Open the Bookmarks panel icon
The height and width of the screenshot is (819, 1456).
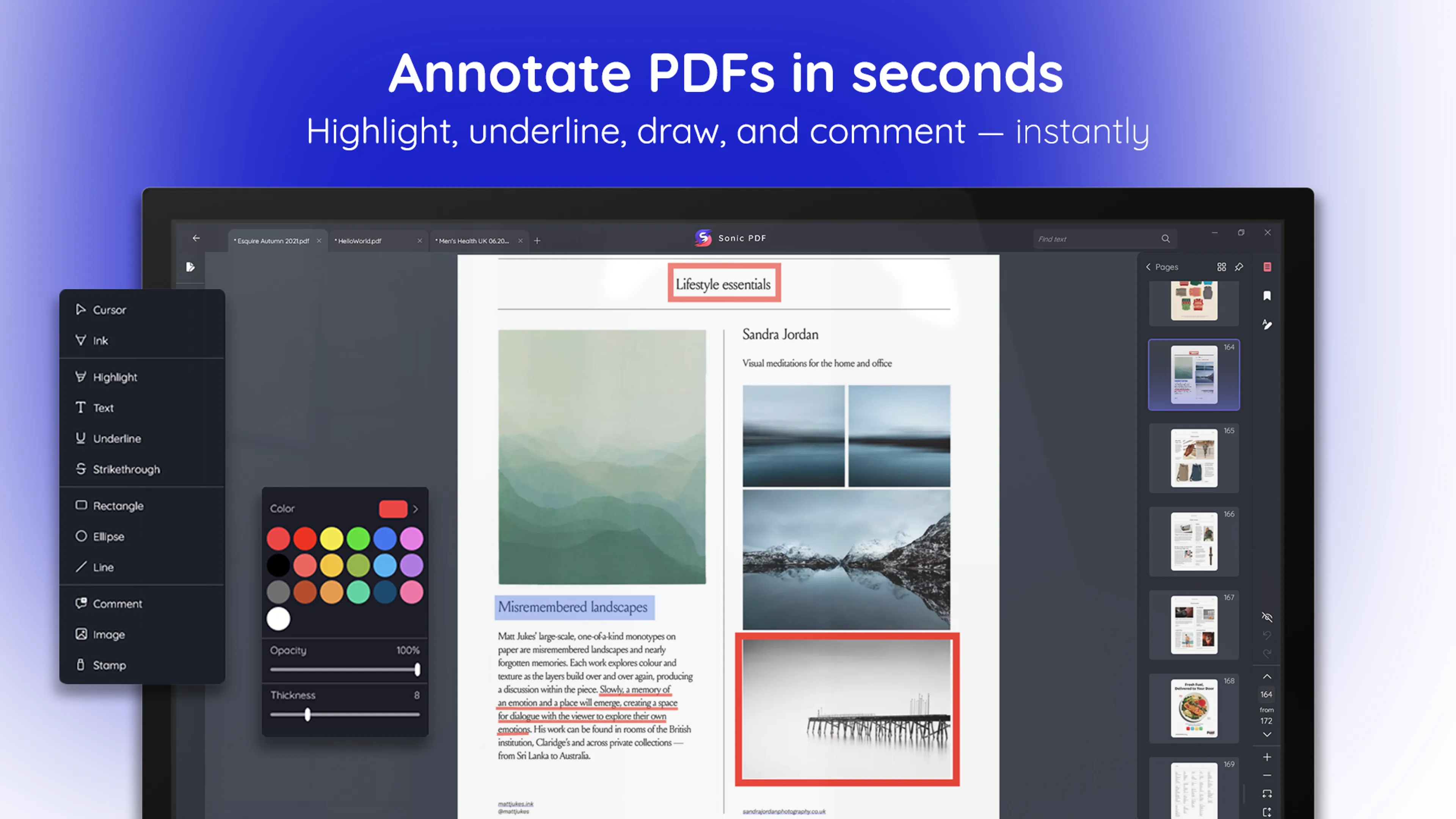tap(1267, 296)
